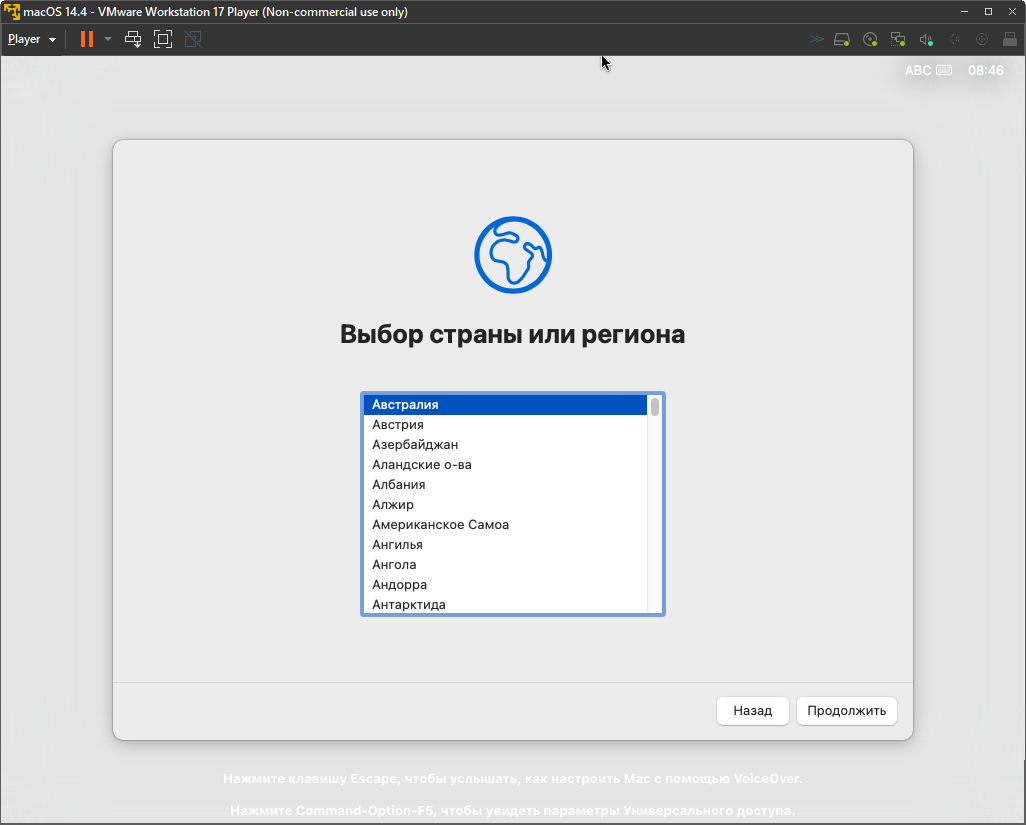Pick Андорра from the country list
This screenshot has width=1026, height=825.
pyautogui.click(x=399, y=585)
